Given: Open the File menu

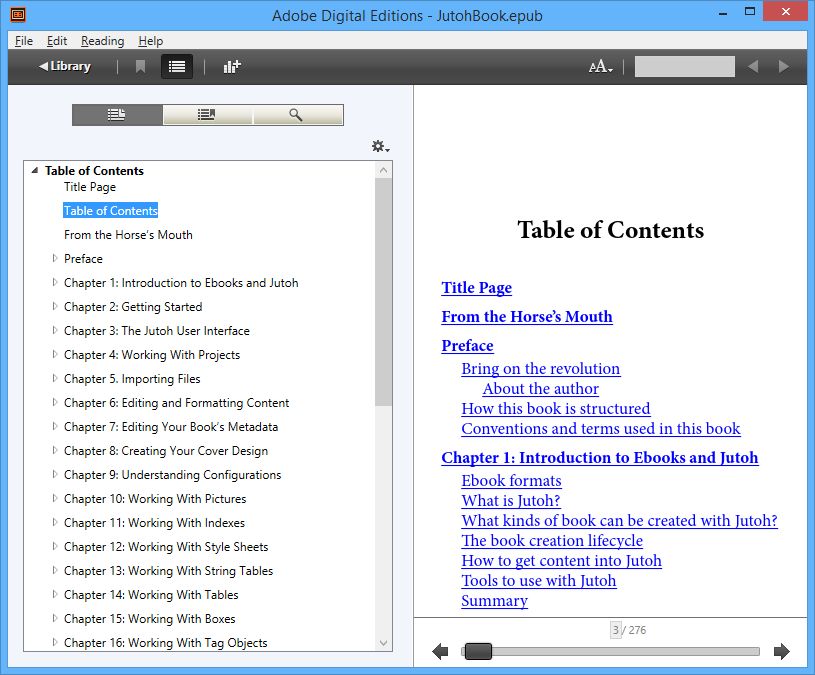Looking at the screenshot, I should (24, 41).
